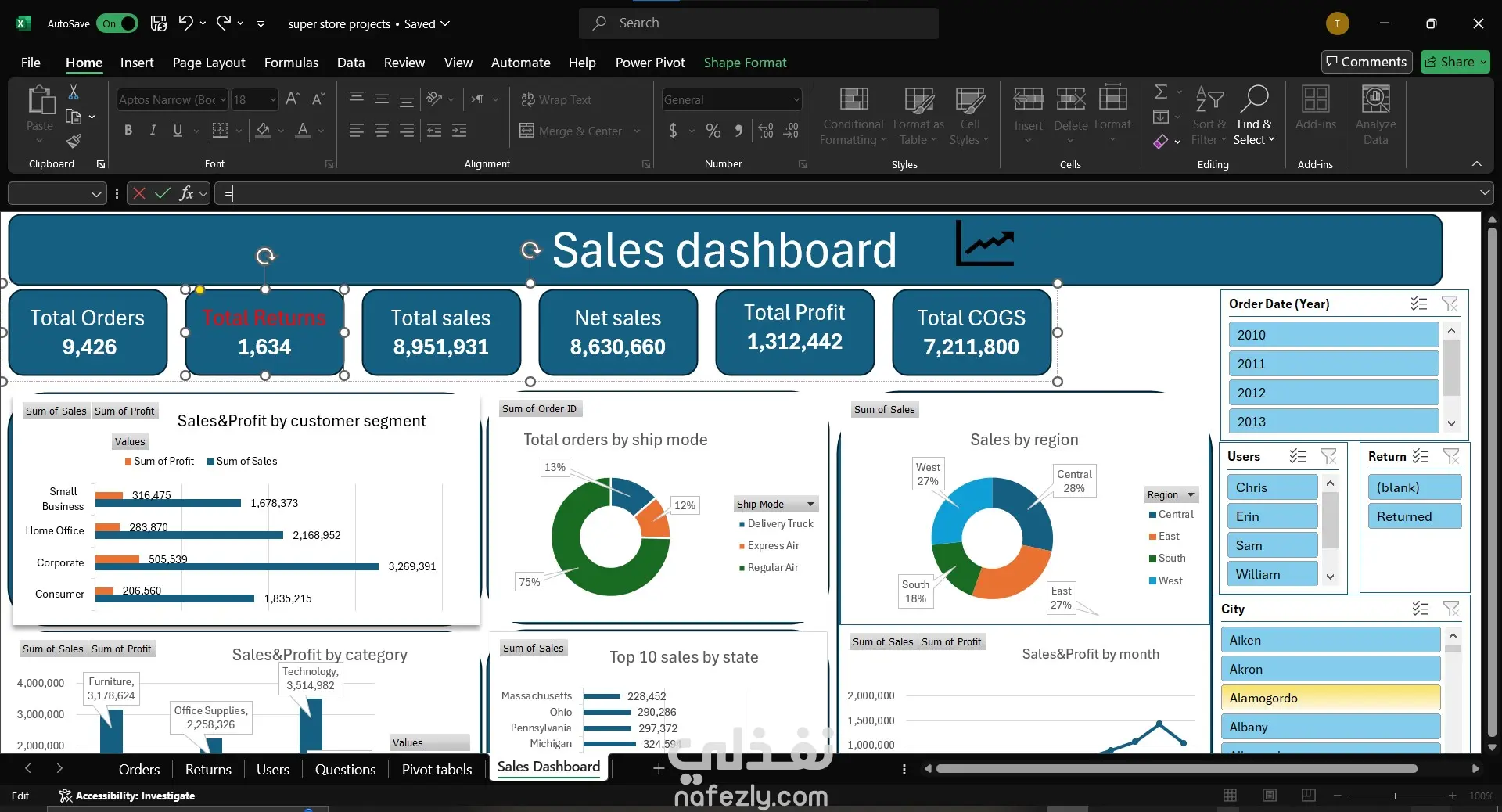Image resolution: width=1502 pixels, height=812 pixels.
Task: Open the font size dropdown
Action: click(x=272, y=99)
